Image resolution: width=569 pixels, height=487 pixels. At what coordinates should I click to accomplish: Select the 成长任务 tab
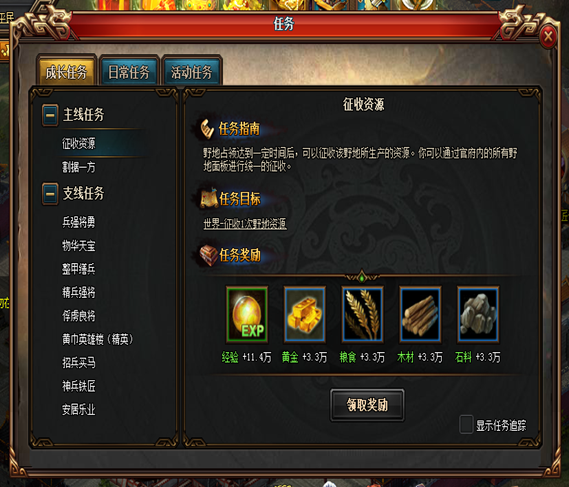pyautogui.click(x=66, y=72)
